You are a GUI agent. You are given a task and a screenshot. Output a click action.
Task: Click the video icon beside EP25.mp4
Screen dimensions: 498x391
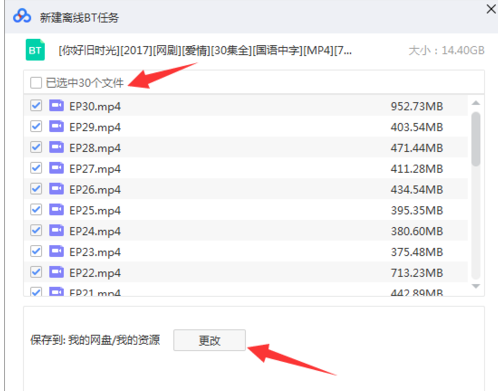(x=56, y=210)
